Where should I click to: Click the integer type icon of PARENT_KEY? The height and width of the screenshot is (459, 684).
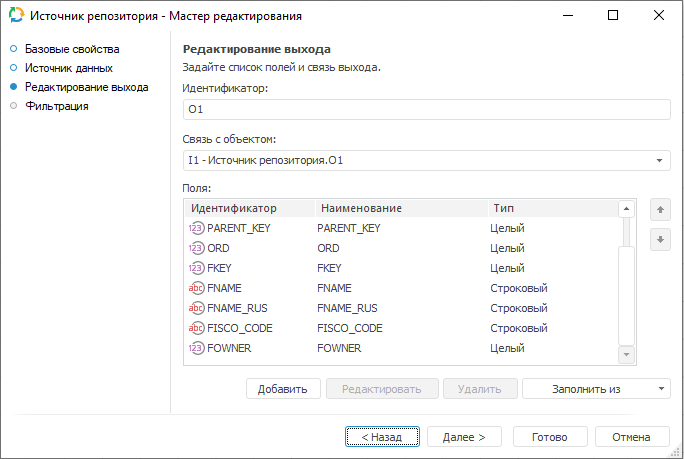point(196,228)
